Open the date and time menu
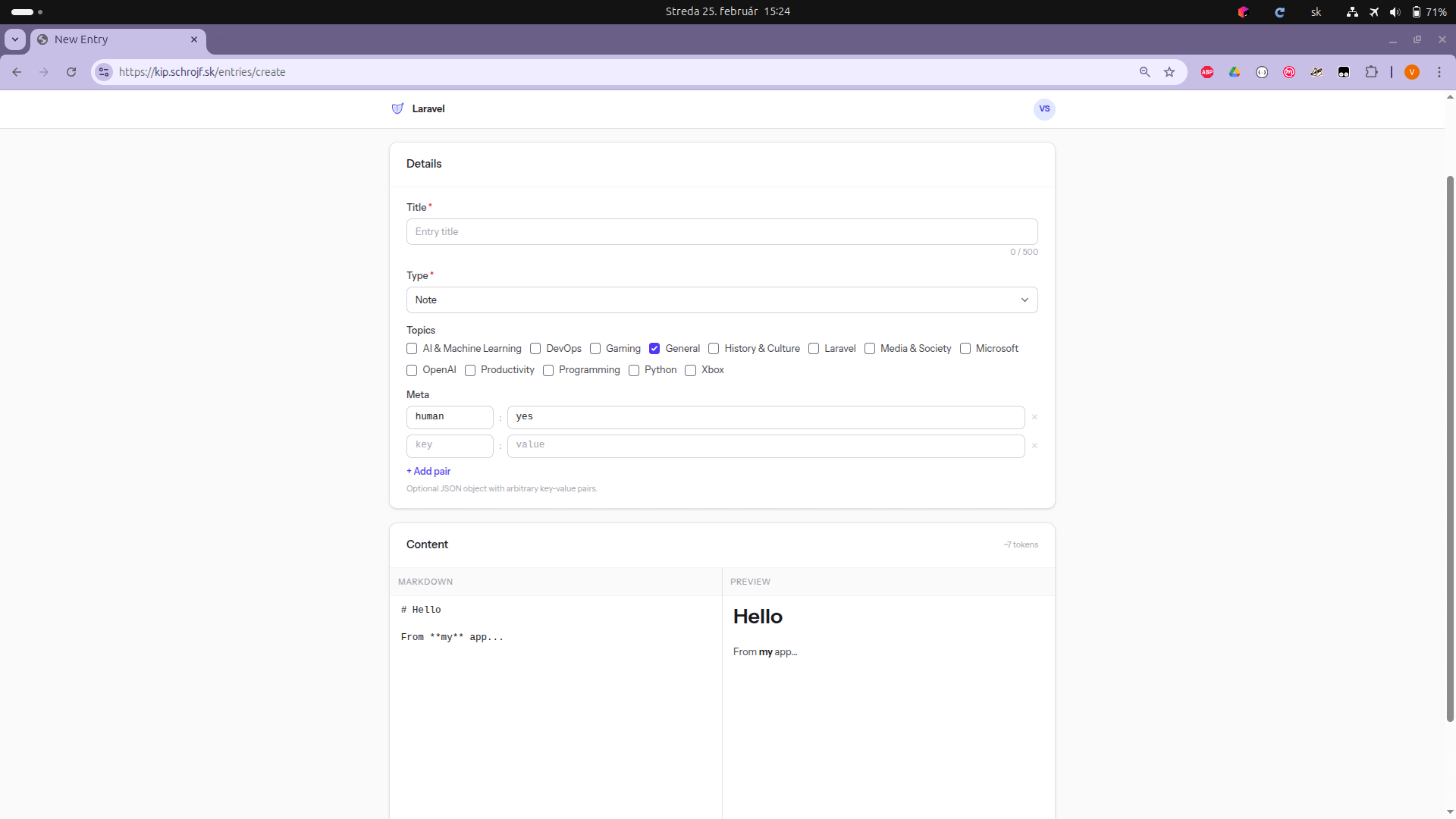The image size is (1456, 819). (x=728, y=11)
